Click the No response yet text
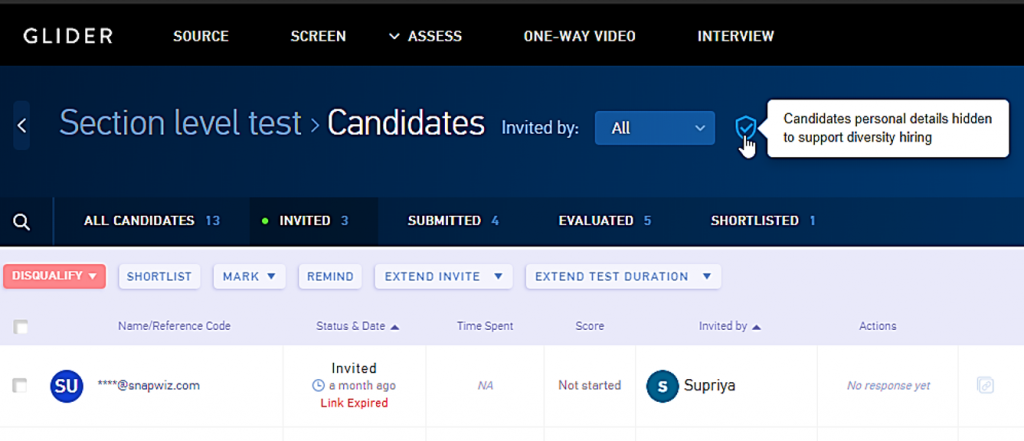This screenshot has height=441, width=1024. (x=889, y=386)
